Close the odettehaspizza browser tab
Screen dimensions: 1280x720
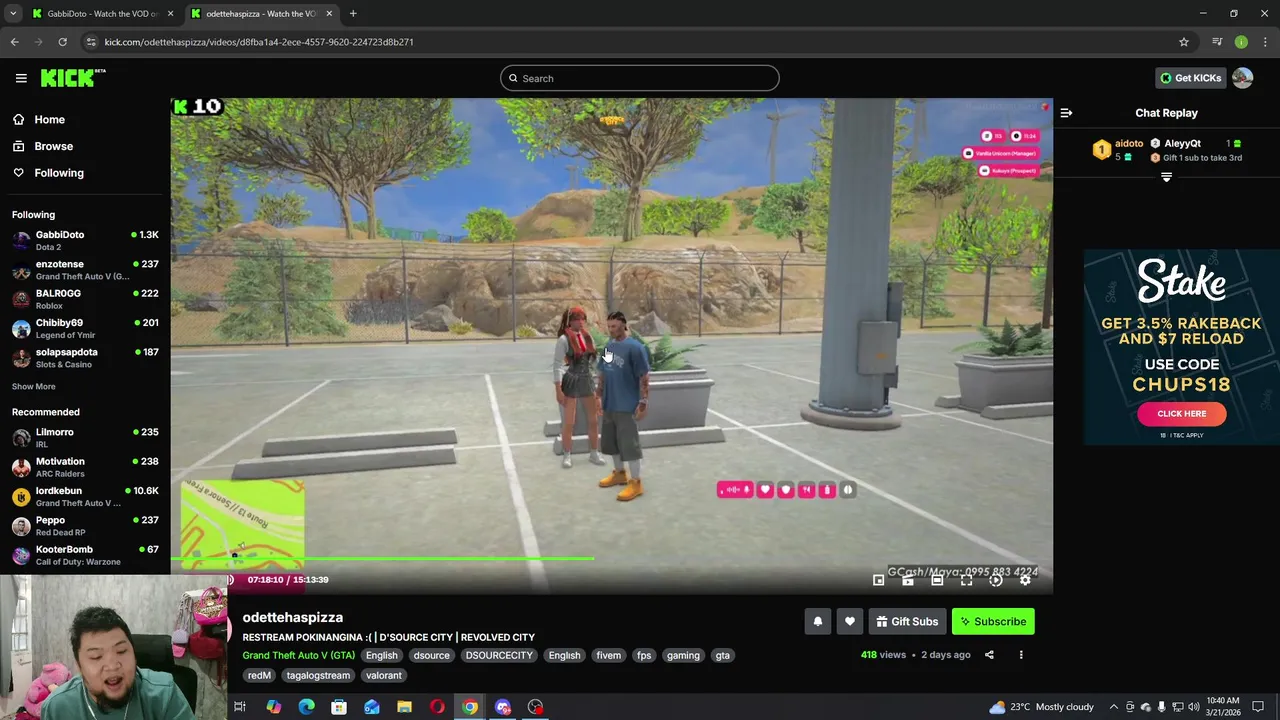pos(329,14)
